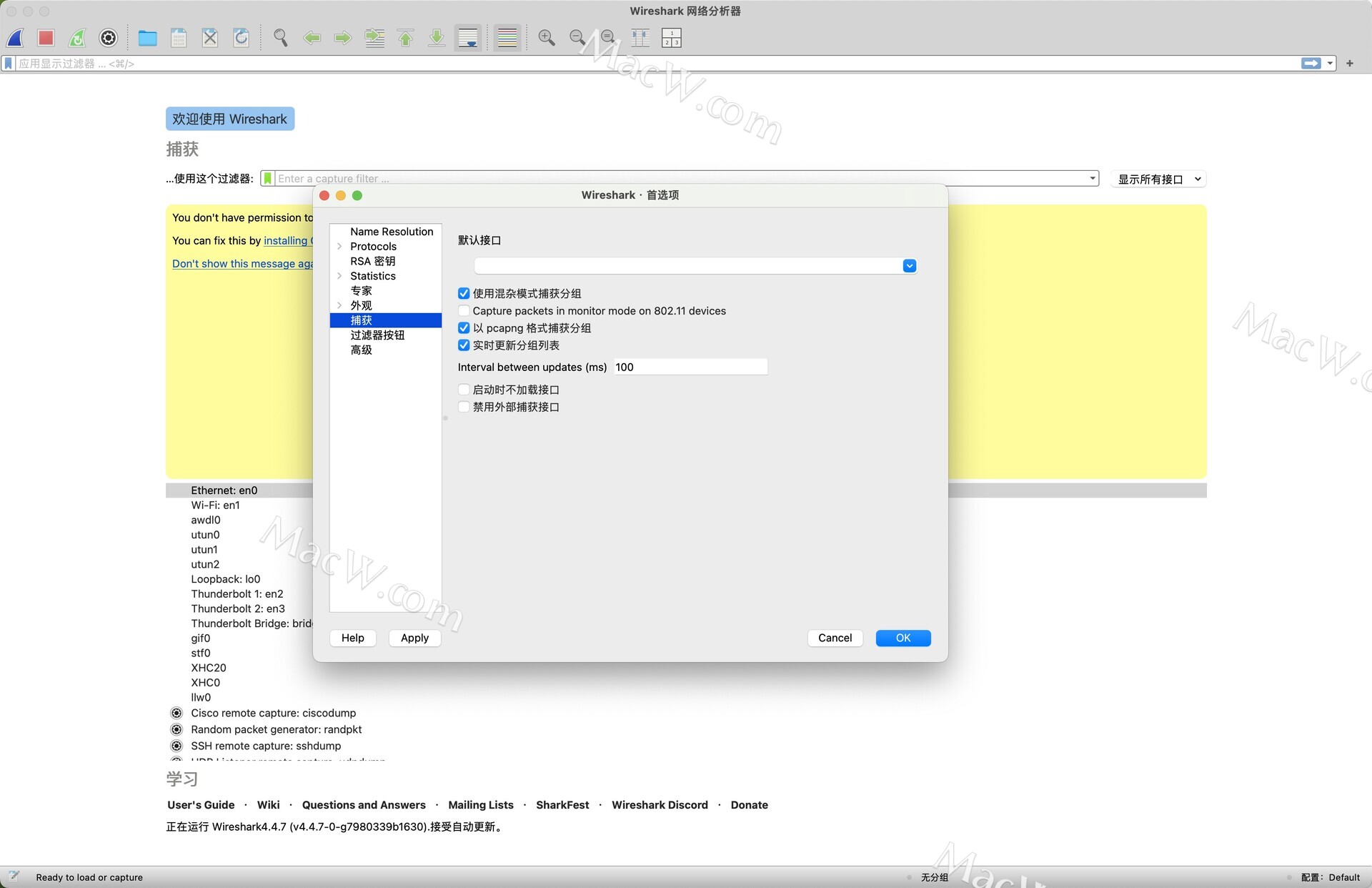Toggle real-time packet list update checkbox
Image resolution: width=1372 pixels, height=888 pixels.
464,345
